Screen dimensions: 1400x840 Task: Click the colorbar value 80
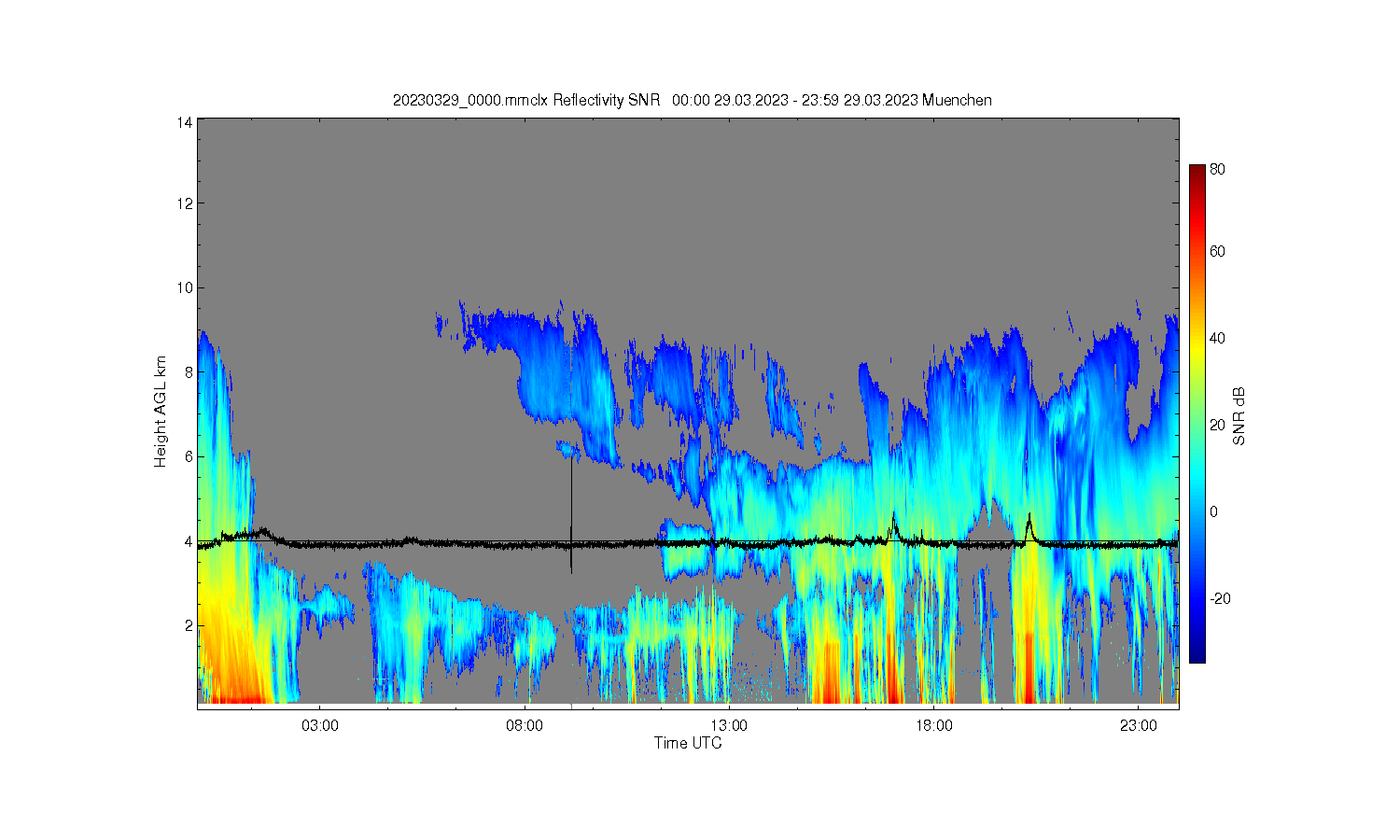point(1218,170)
